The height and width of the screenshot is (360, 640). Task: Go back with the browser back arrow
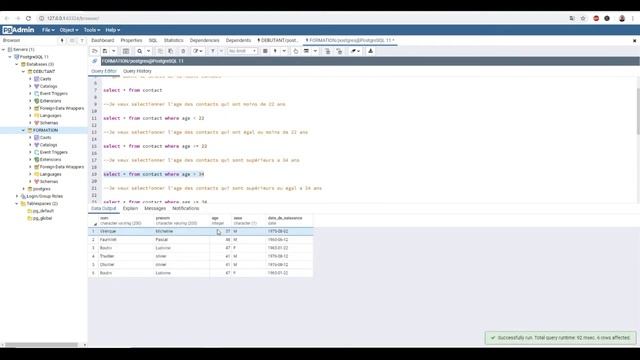(7, 18)
